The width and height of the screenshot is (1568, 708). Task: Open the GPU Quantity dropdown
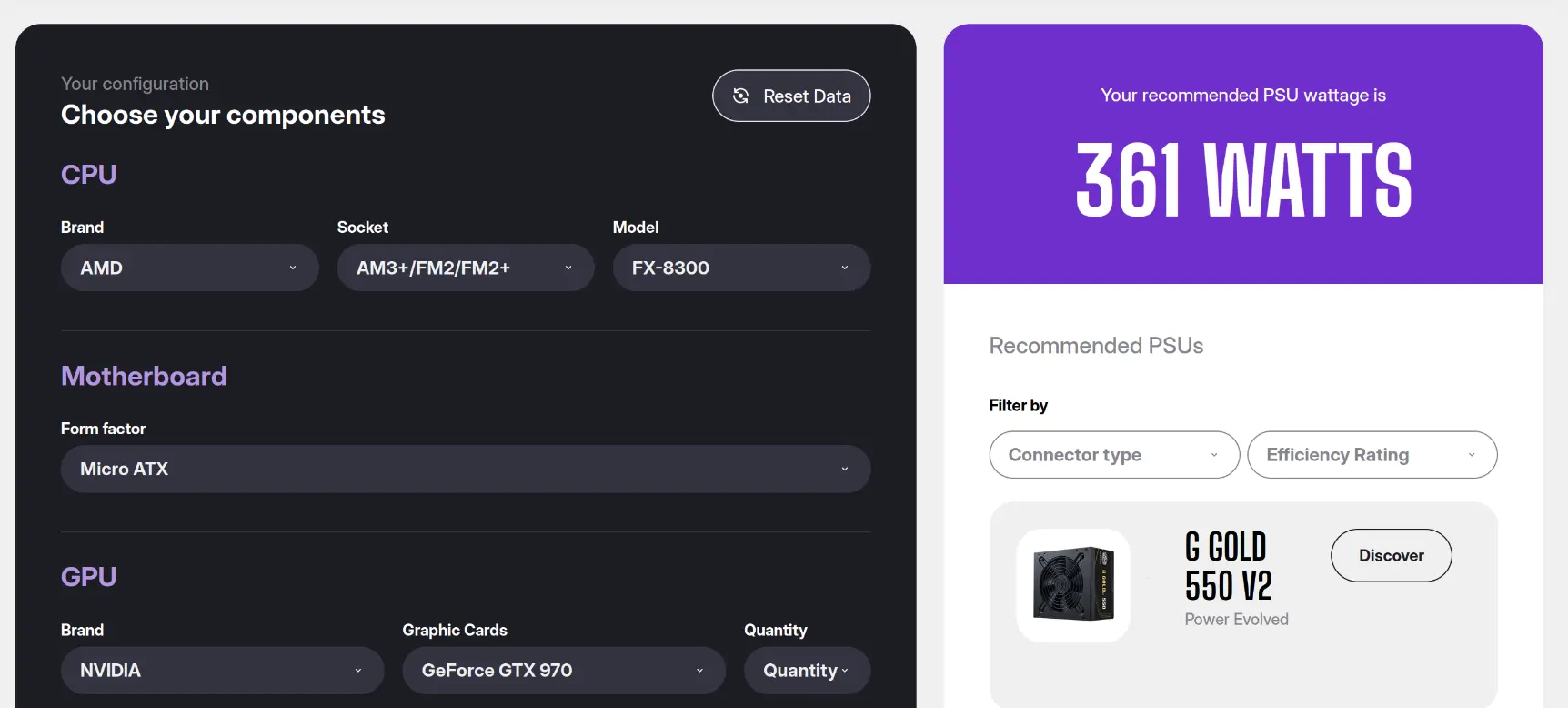(807, 671)
